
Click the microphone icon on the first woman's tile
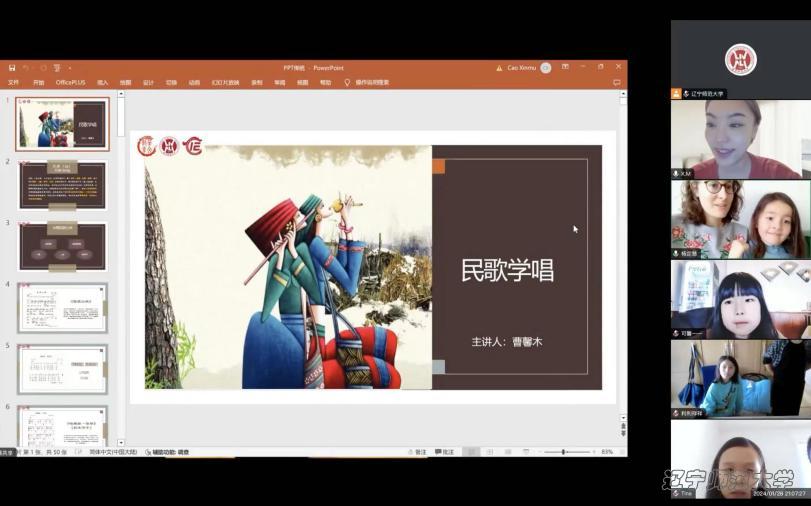676,174
